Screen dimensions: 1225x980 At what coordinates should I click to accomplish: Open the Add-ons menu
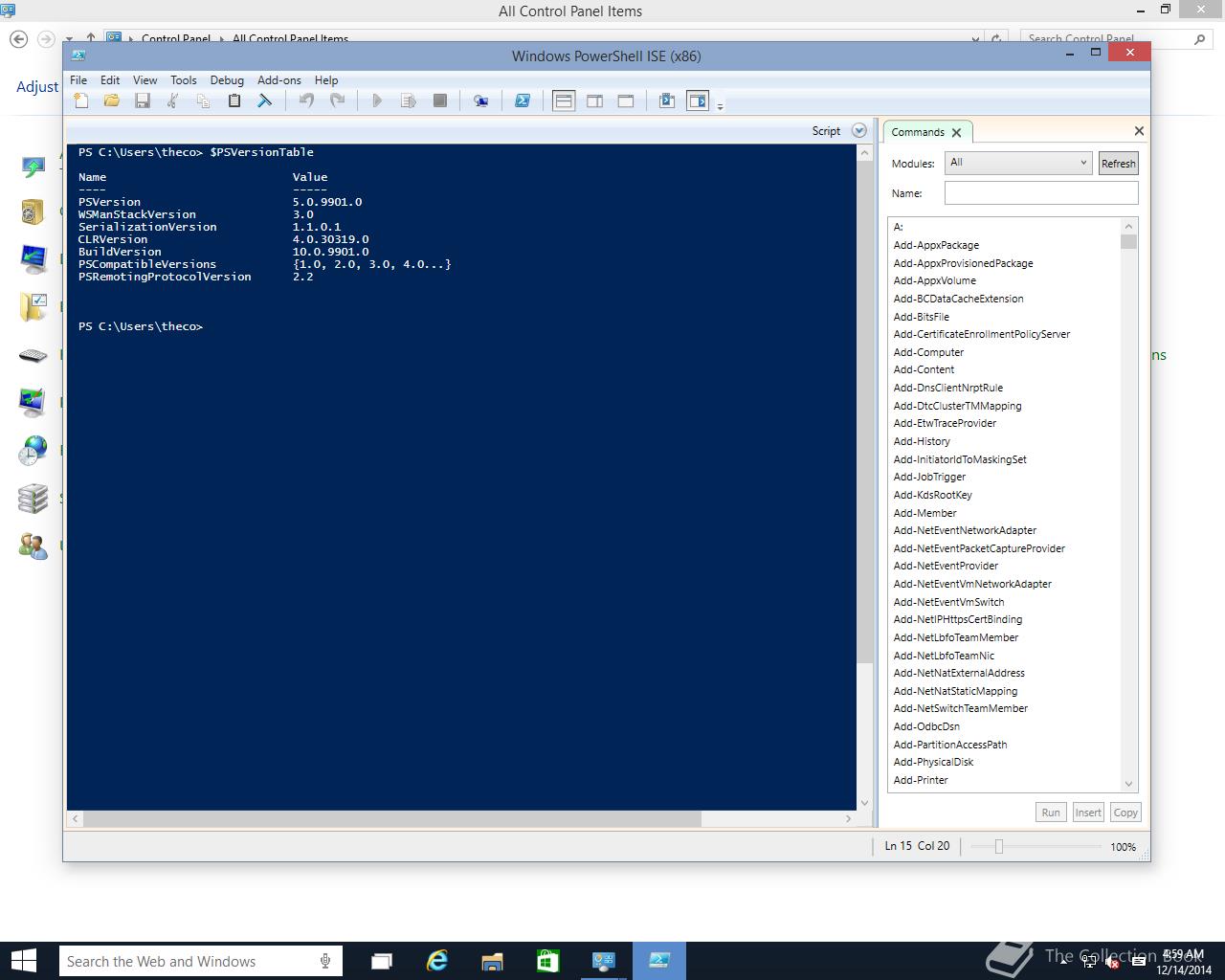279,80
